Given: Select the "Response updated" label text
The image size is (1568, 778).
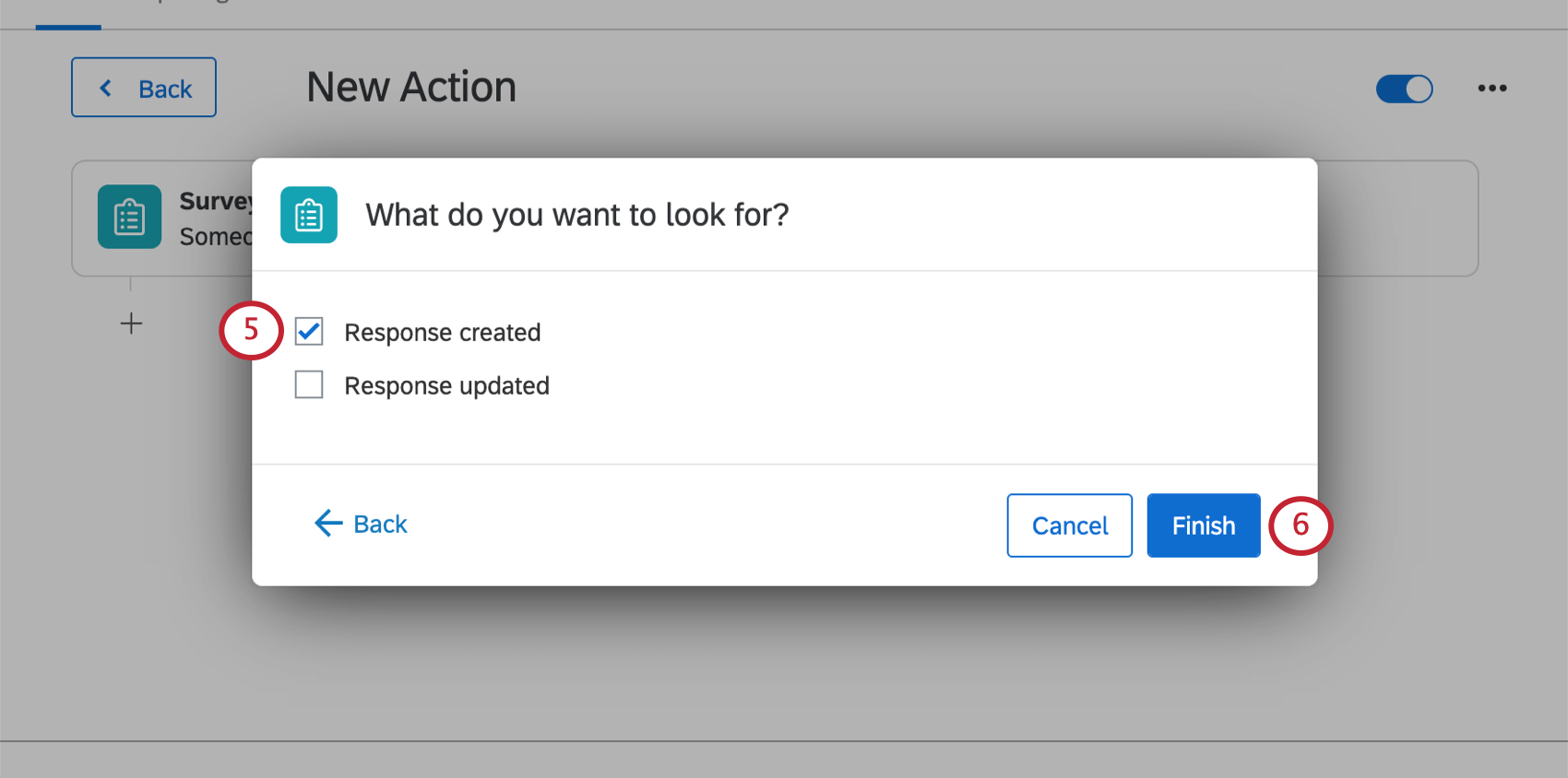Looking at the screenshot, I should 446,386.
